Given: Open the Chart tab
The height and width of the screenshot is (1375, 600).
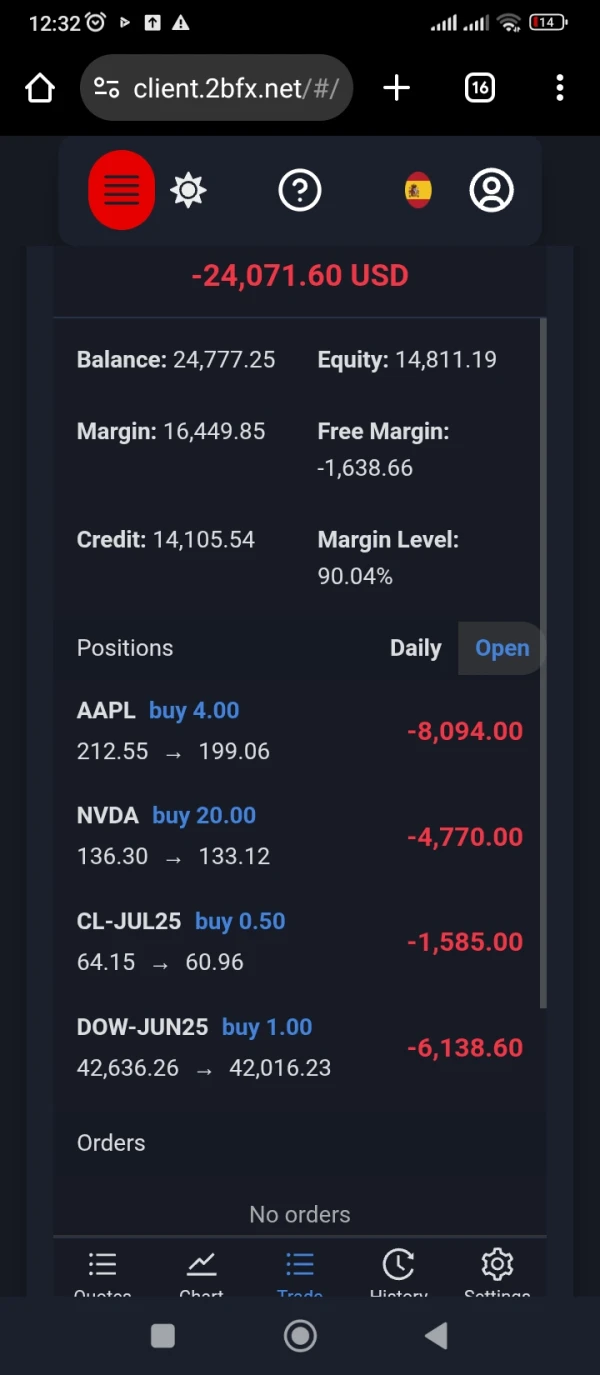Looking at the screenshot, I should (201, 1272).
